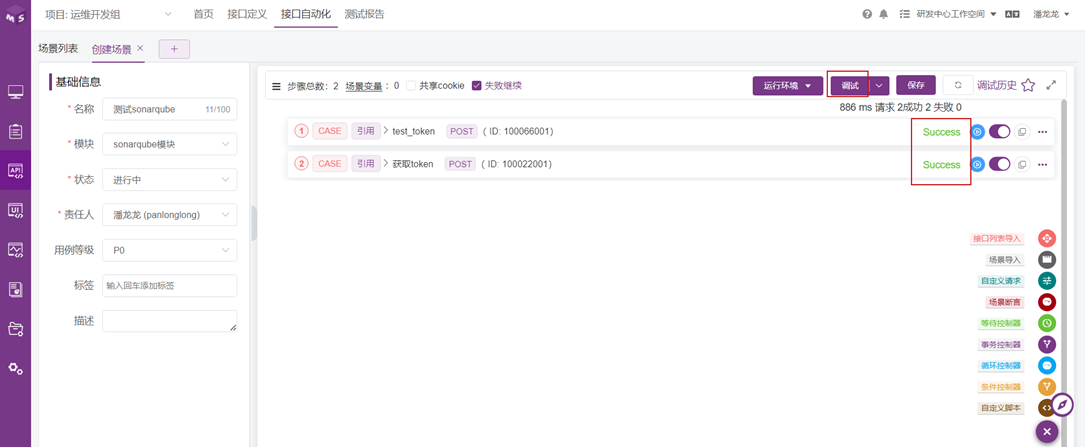Switch language with the header language icon

[1013, 14]
